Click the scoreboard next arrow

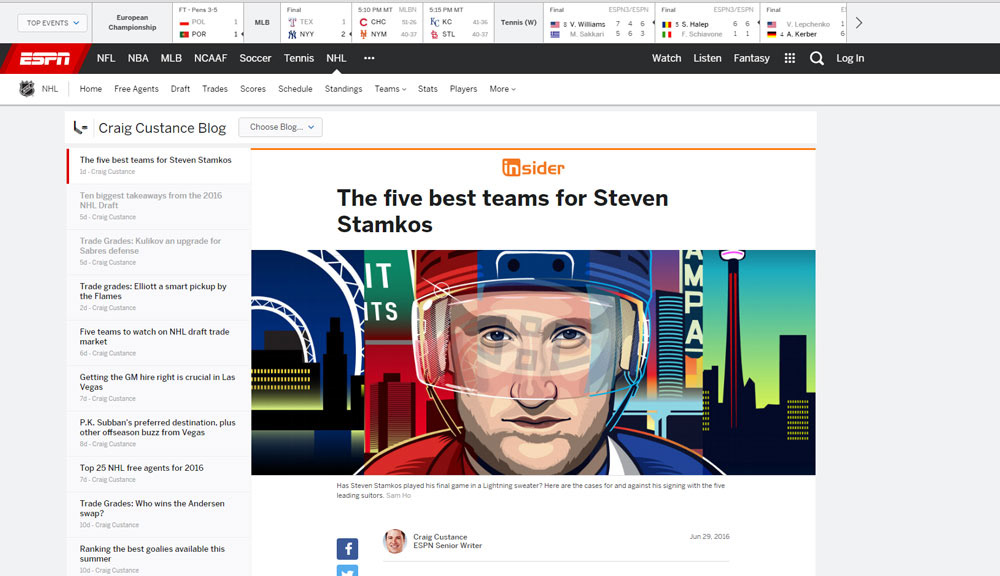[858, 23]
